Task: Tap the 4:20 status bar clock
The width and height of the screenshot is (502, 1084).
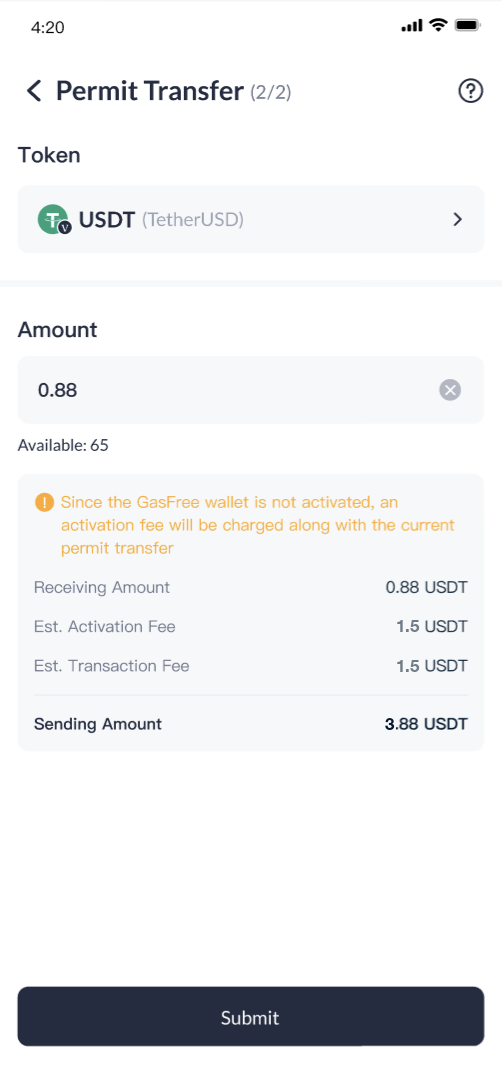Action: [x=48, y=28]
